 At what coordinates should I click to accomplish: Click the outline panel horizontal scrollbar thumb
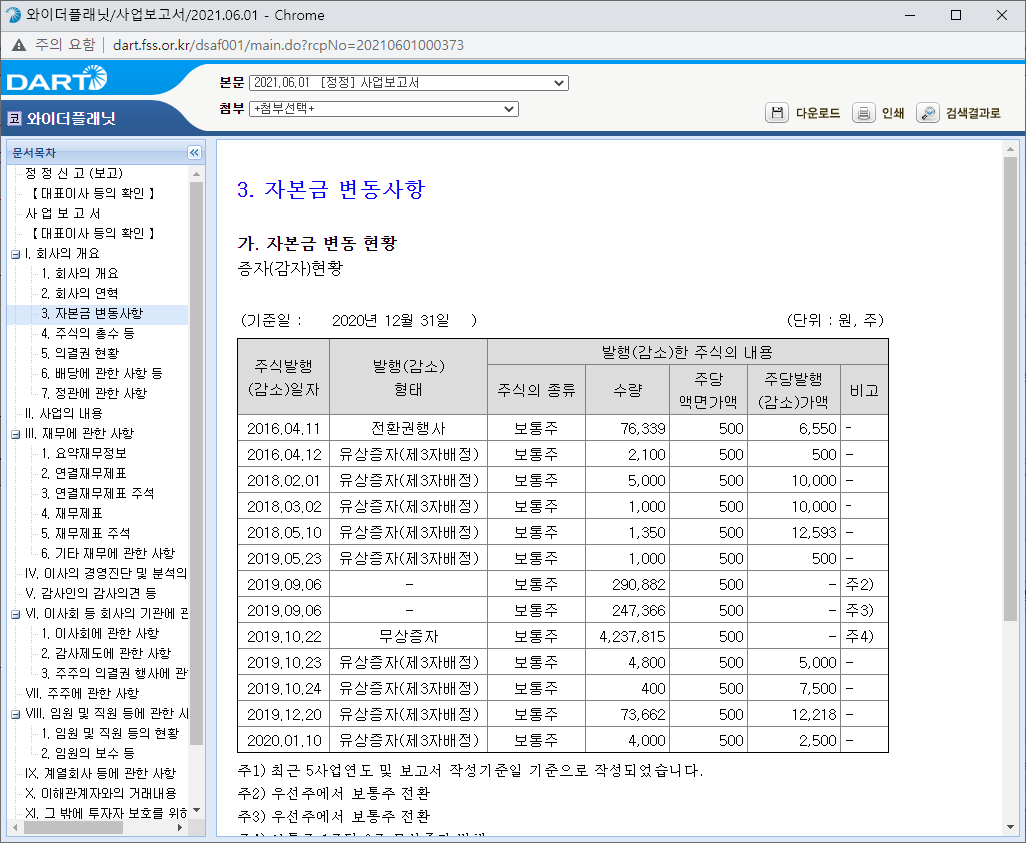click(x=73, y=827)
